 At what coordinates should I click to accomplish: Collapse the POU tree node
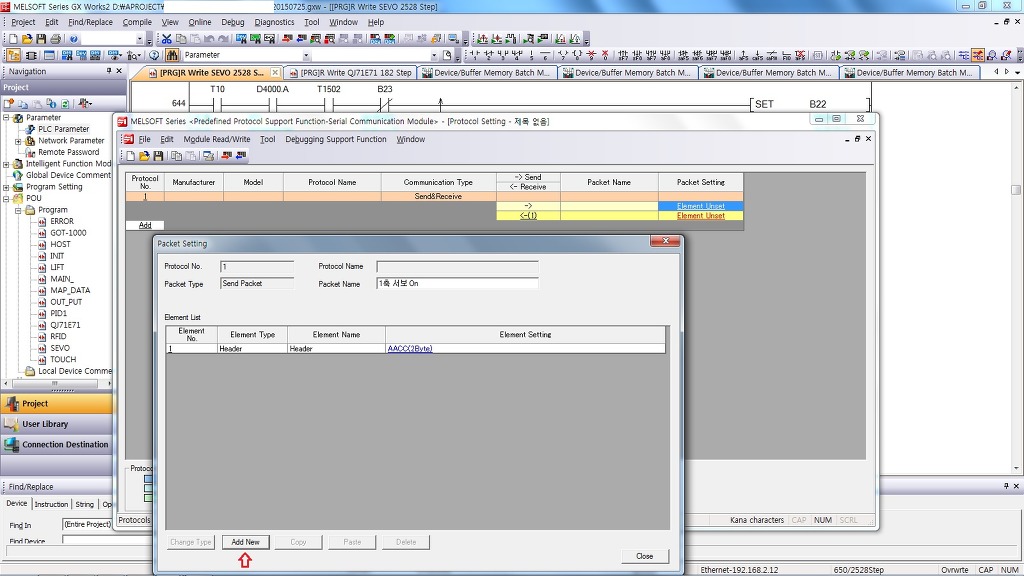pyautogui.click(x=7, y=198)
